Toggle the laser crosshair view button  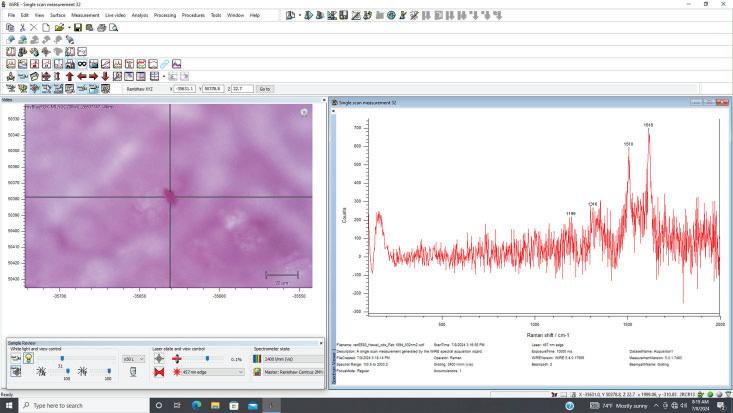(x=159, y=358)
